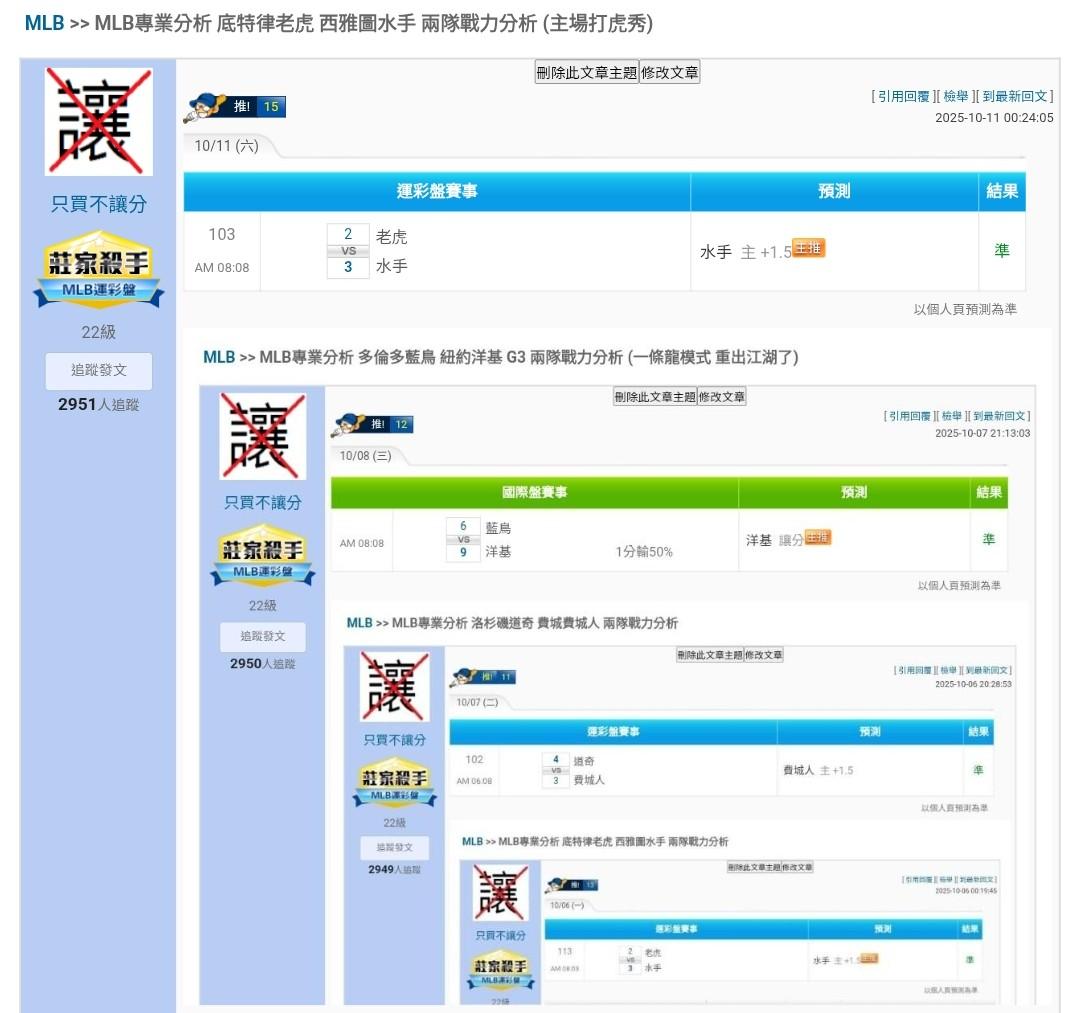Screen dimensions: 1080x1013
Task: Click the 推 13 recommend badge
Action: [x=572, y=885]
